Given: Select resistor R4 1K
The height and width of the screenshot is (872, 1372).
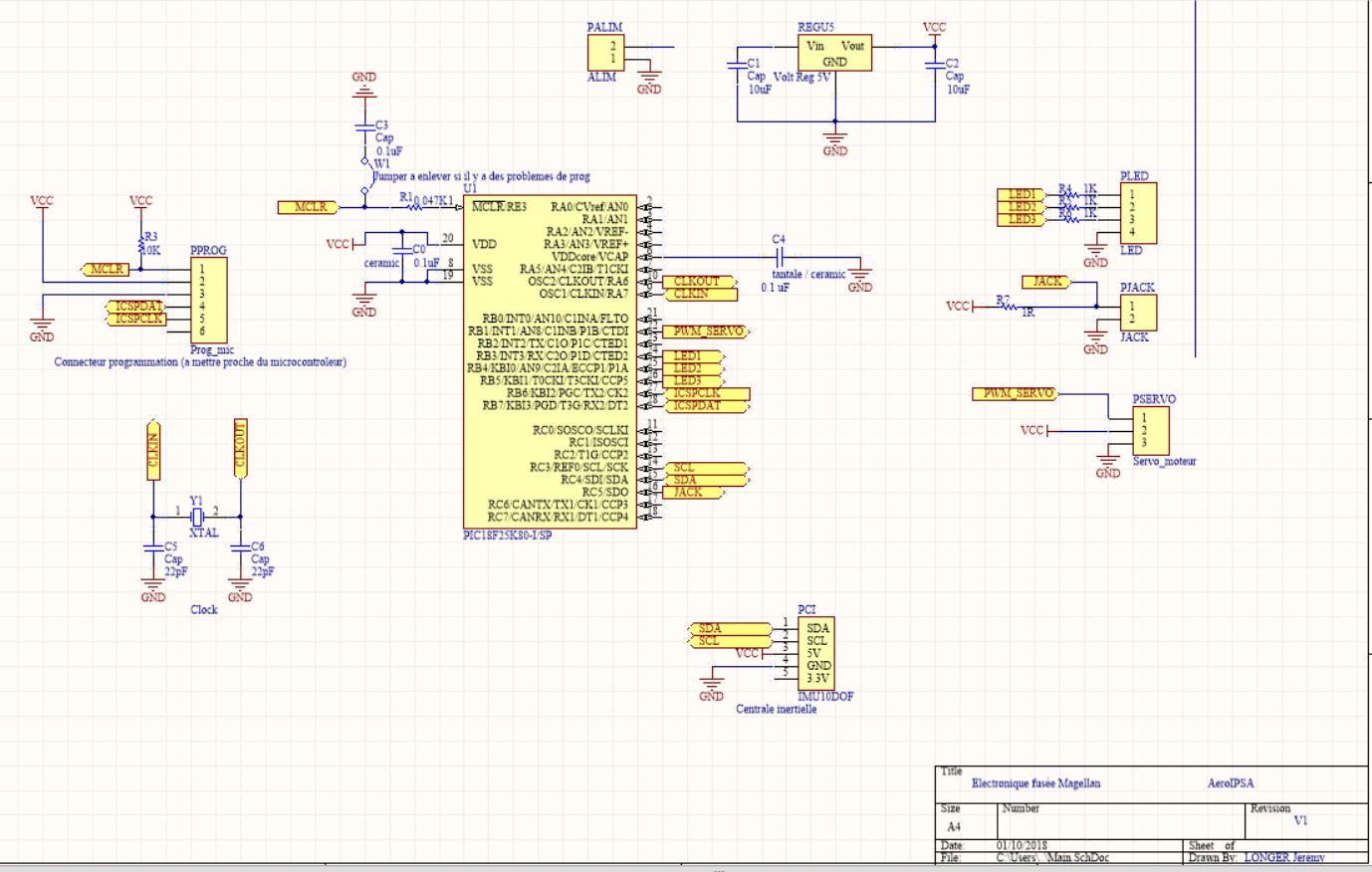Looking at the screenshot, I should click(1071, 195).
